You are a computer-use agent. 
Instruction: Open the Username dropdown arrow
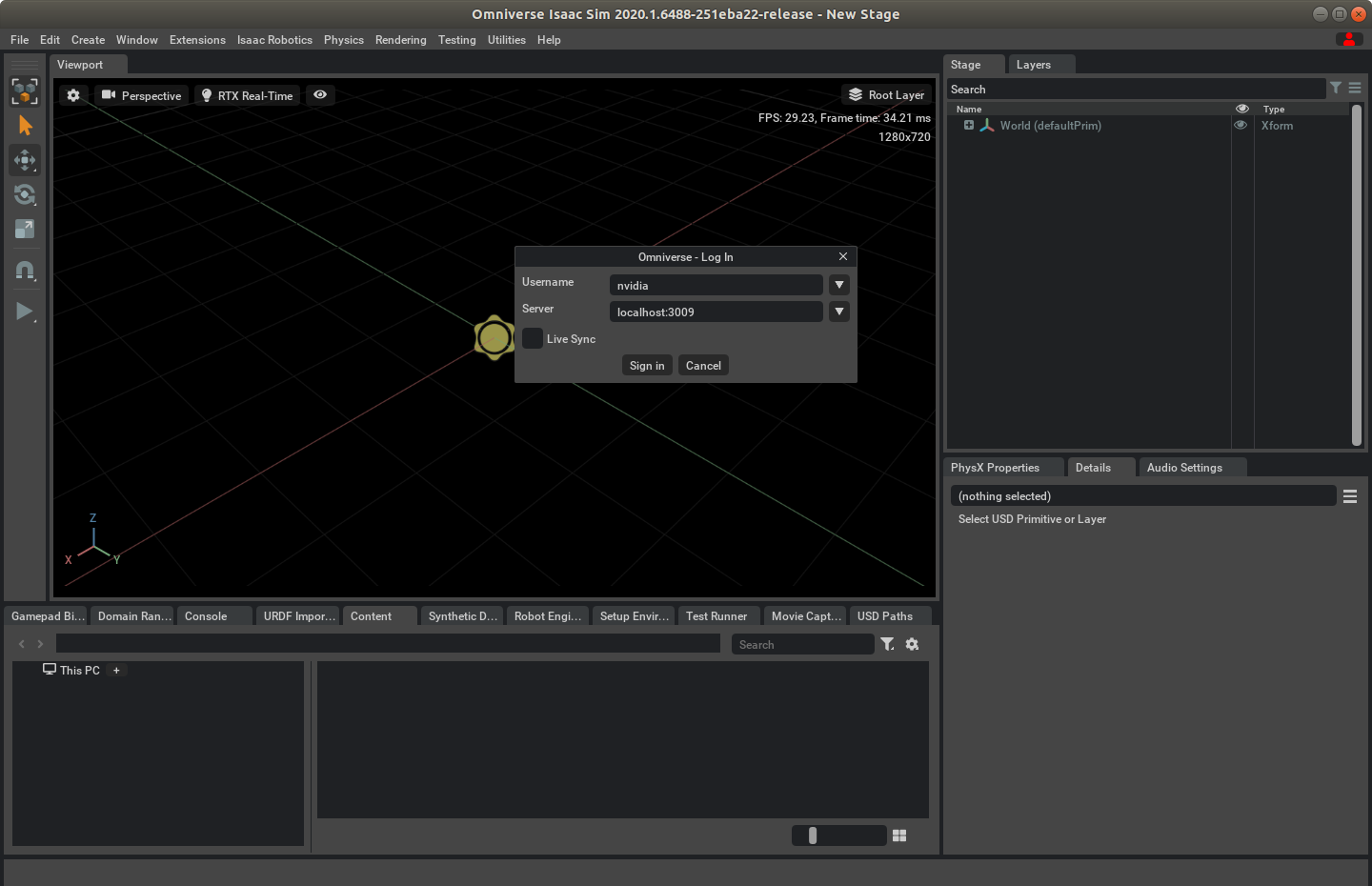pyautogui.click(x=838, y=285)
